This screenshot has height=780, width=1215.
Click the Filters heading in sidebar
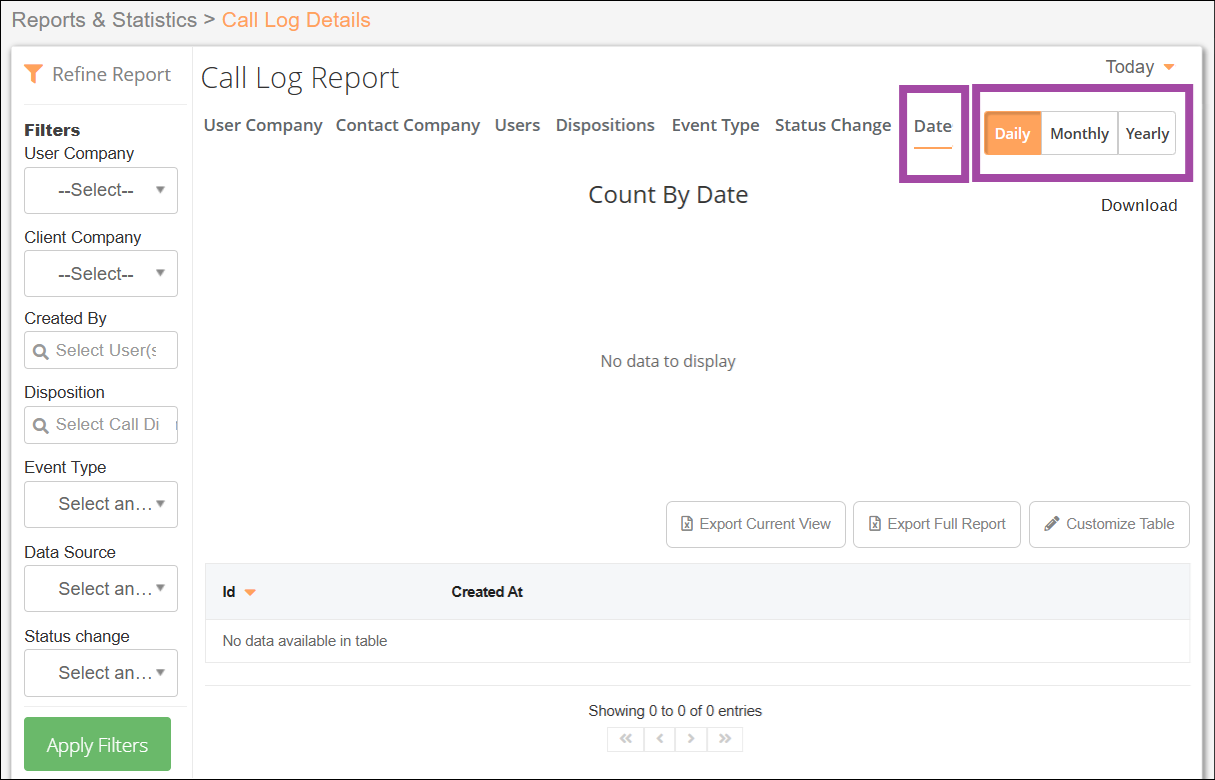[52, 130]
